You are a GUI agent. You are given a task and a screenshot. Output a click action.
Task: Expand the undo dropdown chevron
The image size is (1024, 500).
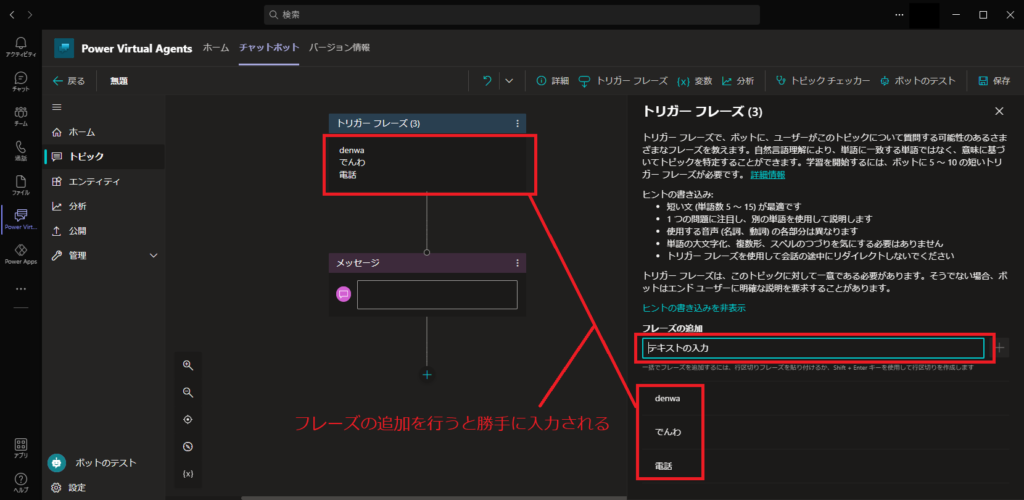click(x=509, y=81)
